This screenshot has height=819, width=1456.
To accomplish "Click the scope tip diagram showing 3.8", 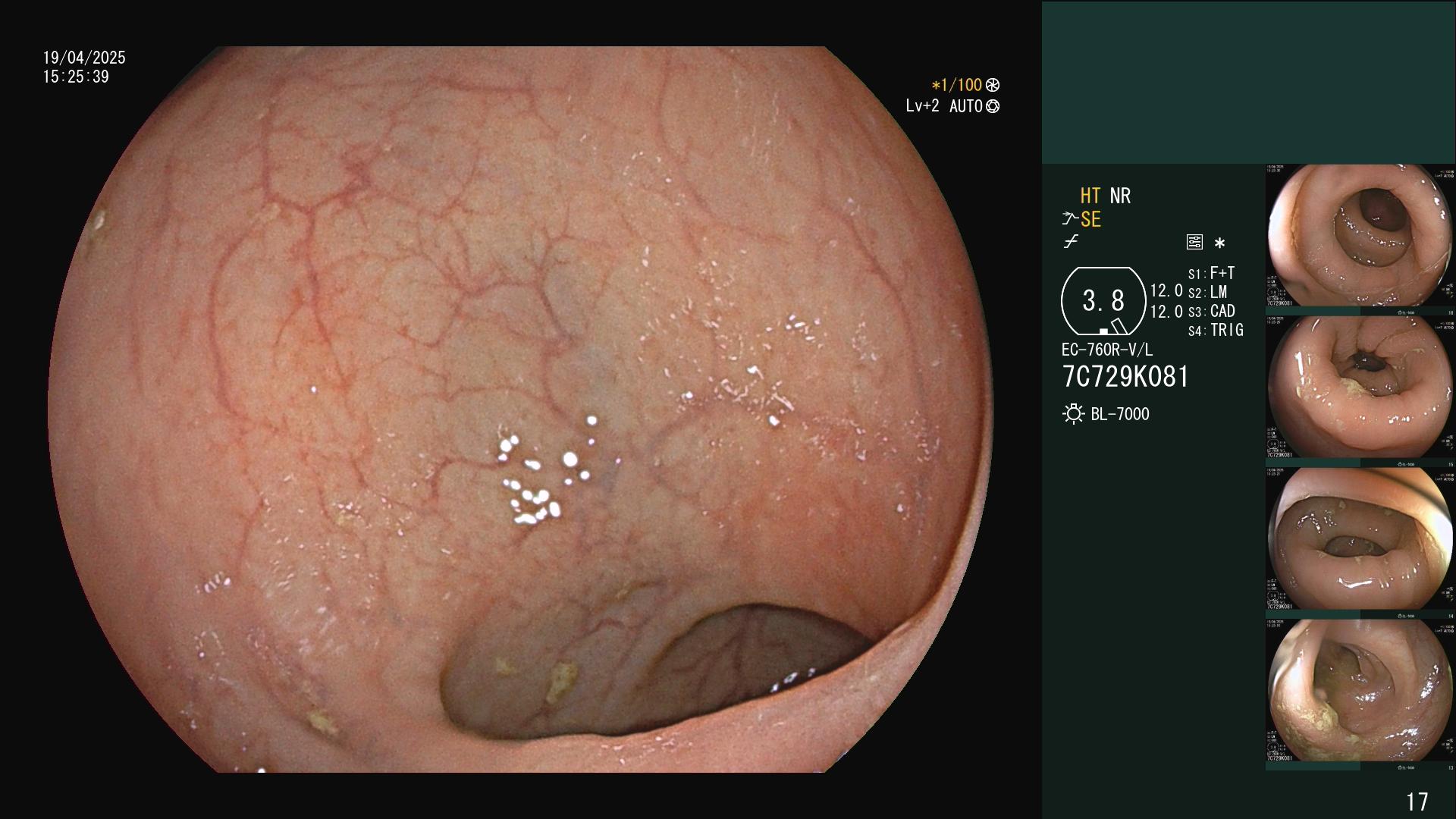I will point(1103,301).
